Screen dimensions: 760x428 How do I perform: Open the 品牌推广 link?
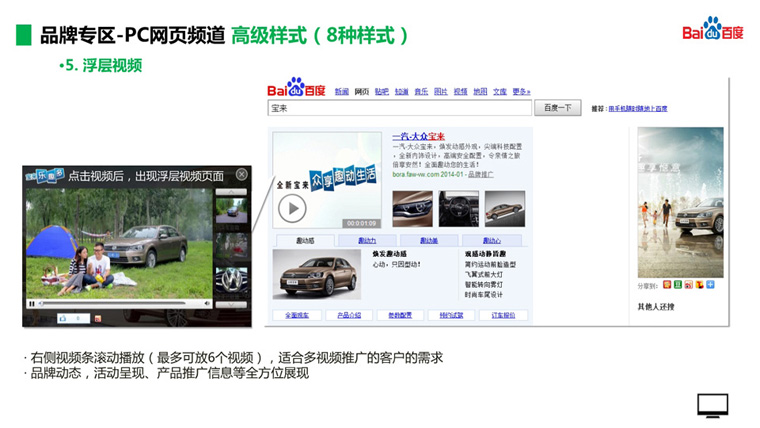(x=481, y=174)
